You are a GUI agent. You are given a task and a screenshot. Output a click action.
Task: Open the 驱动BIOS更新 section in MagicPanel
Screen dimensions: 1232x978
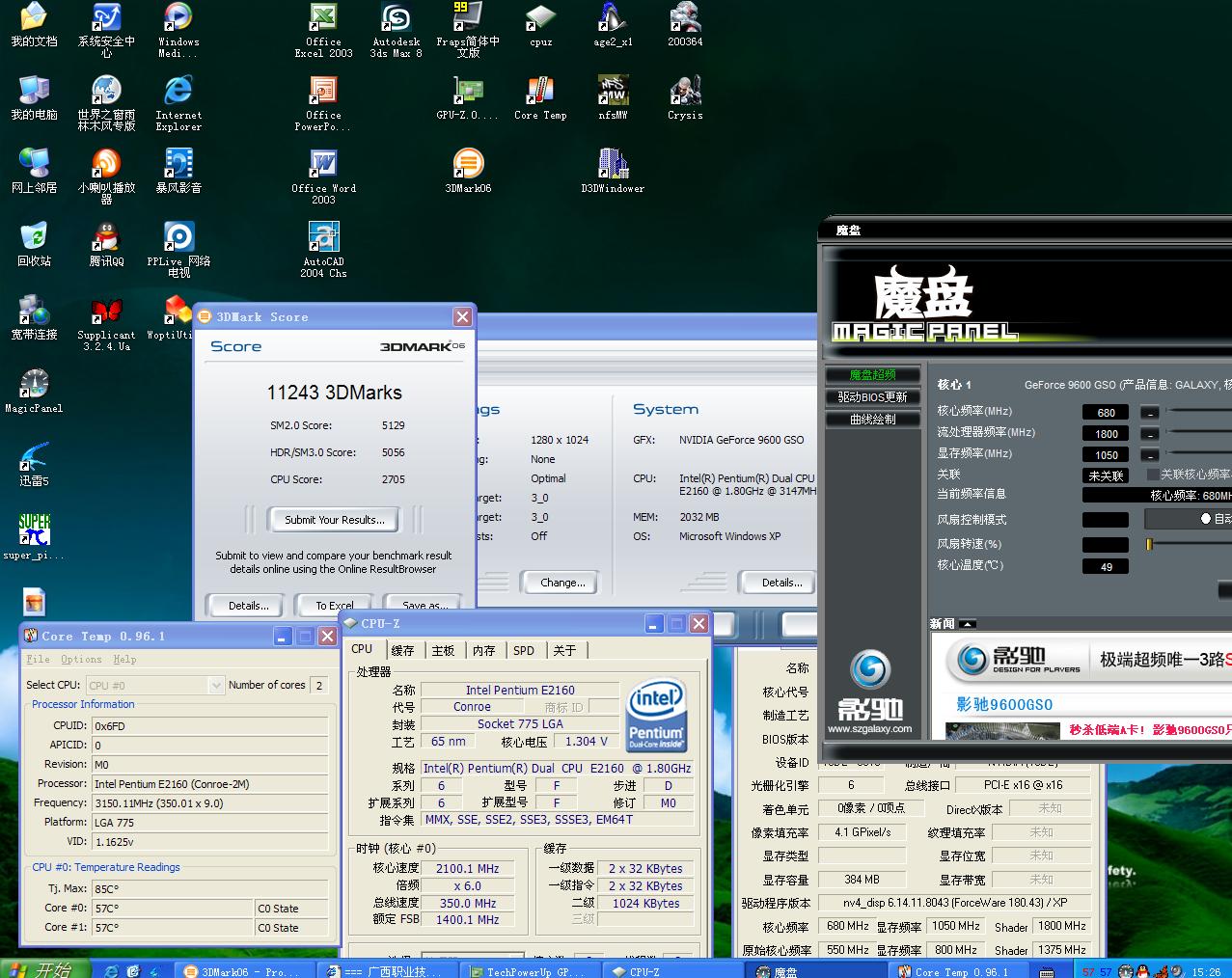[x=873, y=397]
